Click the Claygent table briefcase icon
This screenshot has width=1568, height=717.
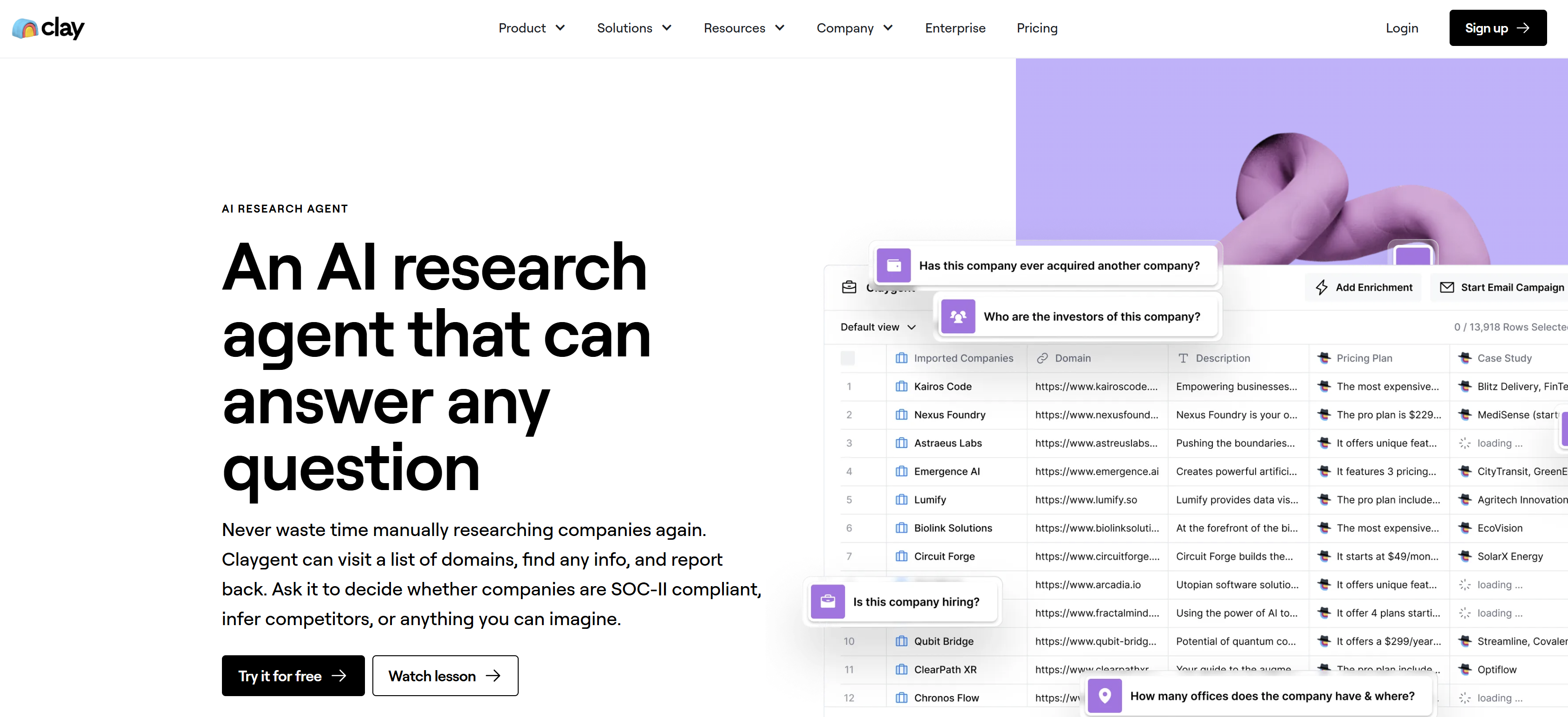[x=848, y=287]
